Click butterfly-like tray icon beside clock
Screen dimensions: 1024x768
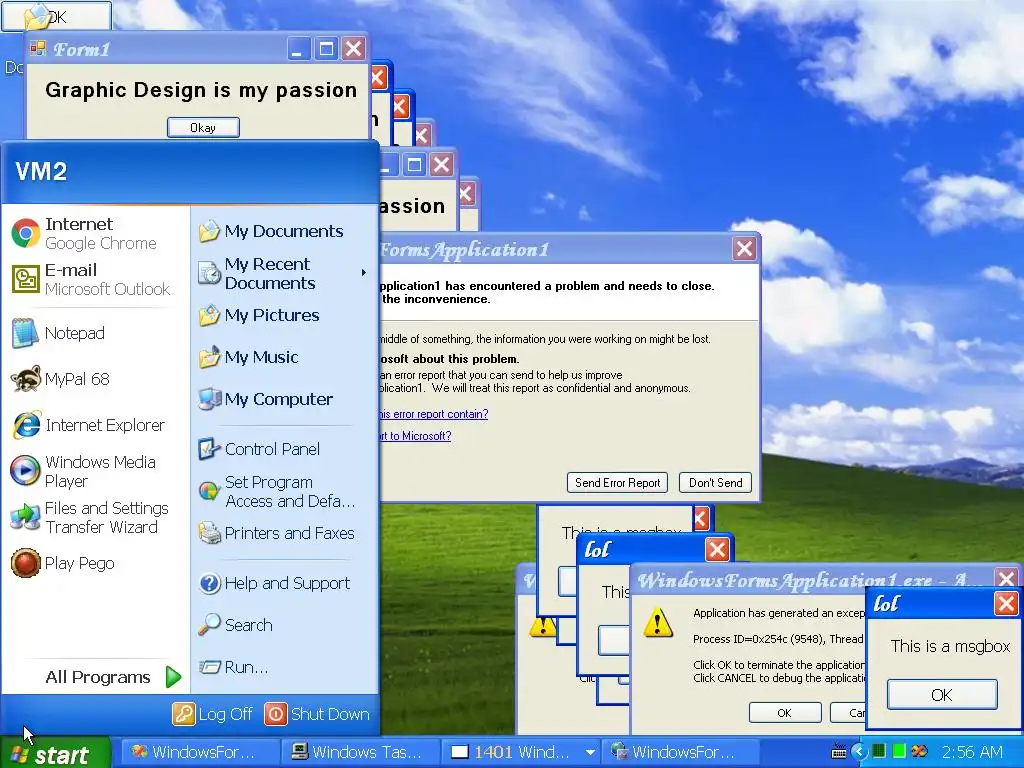click(x=920, y=752)
